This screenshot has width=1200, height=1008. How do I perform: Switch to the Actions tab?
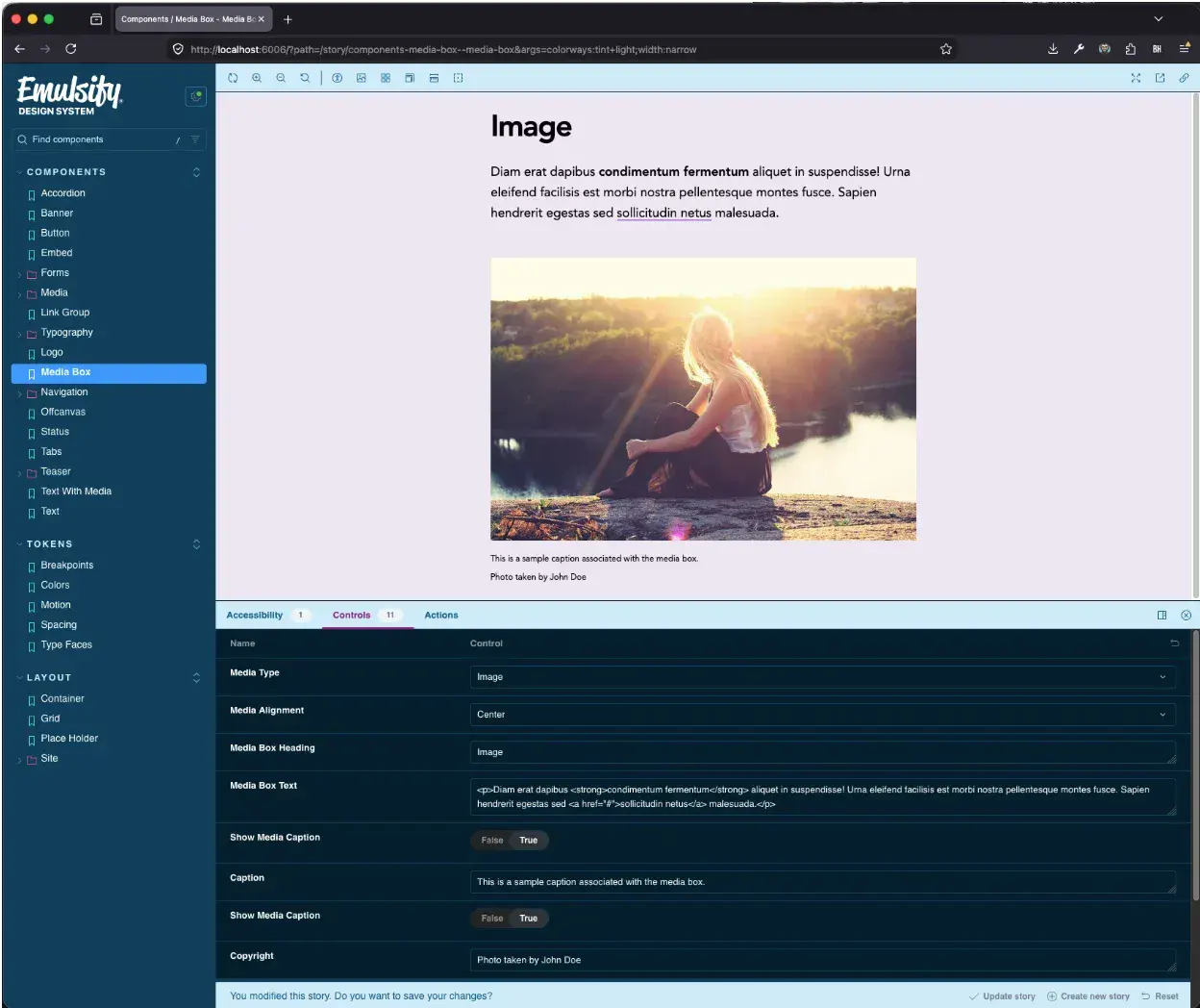coord(441,616)
